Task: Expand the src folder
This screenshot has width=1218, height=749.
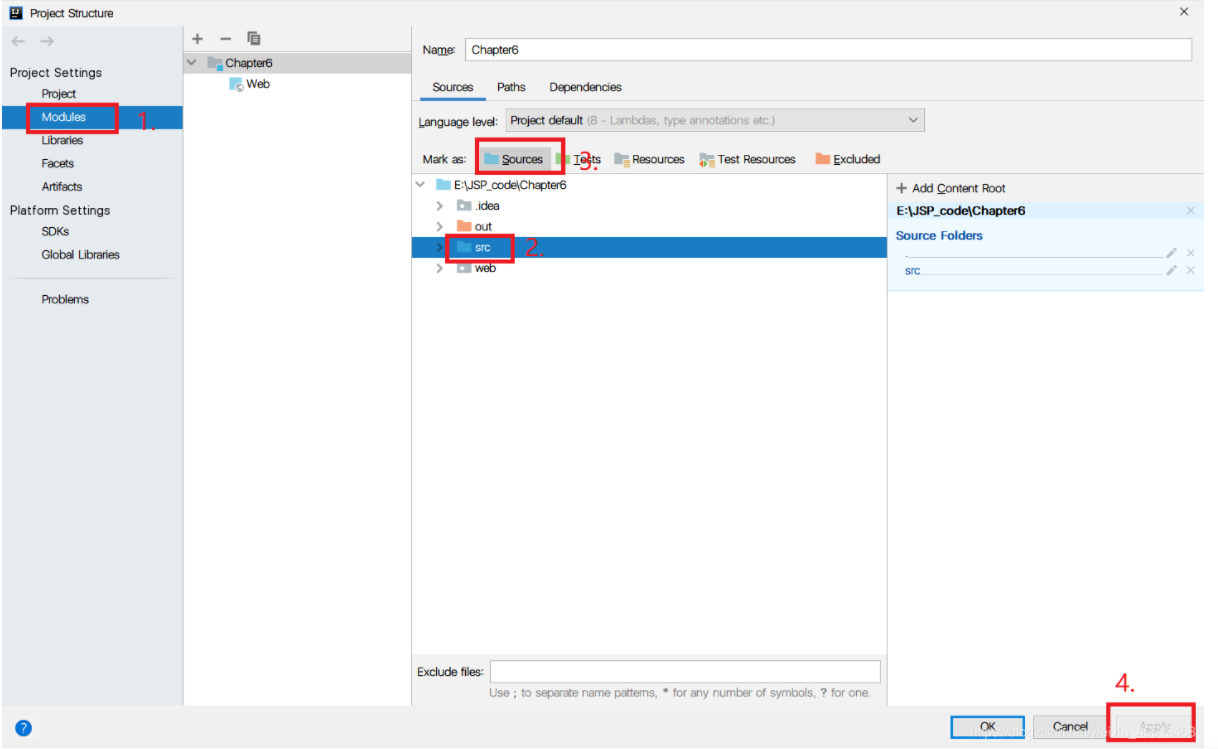Action: (439, 247)
